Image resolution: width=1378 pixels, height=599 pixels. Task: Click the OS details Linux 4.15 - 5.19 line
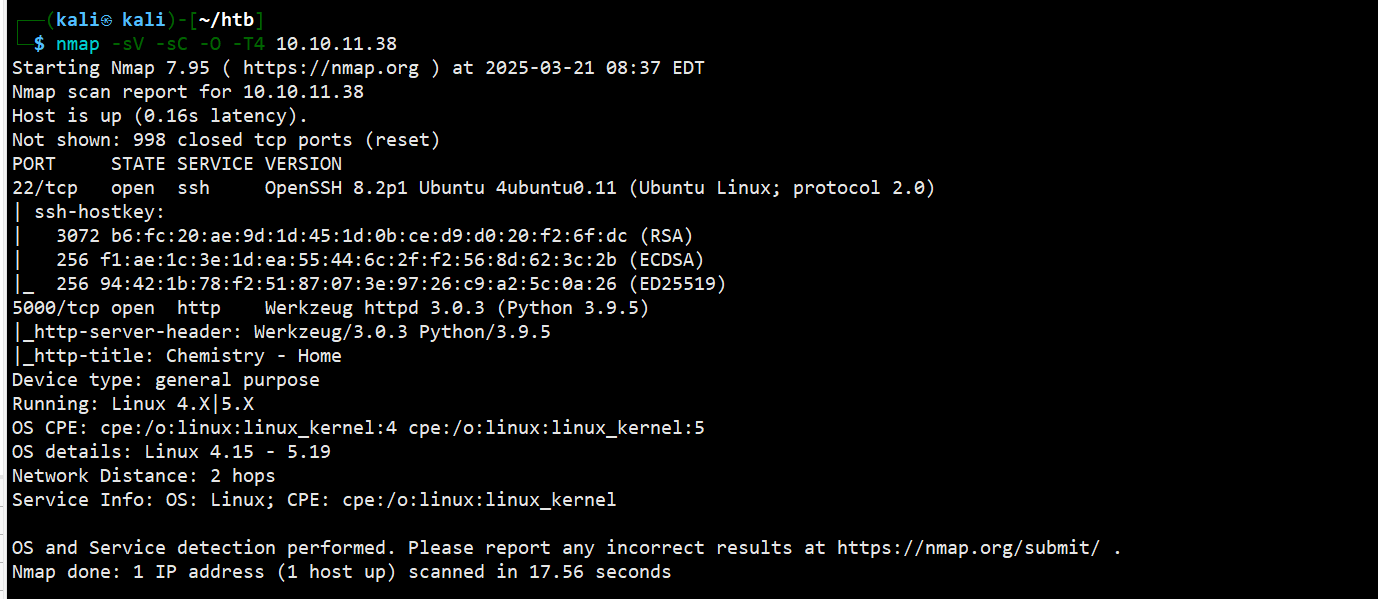(171, 452)
